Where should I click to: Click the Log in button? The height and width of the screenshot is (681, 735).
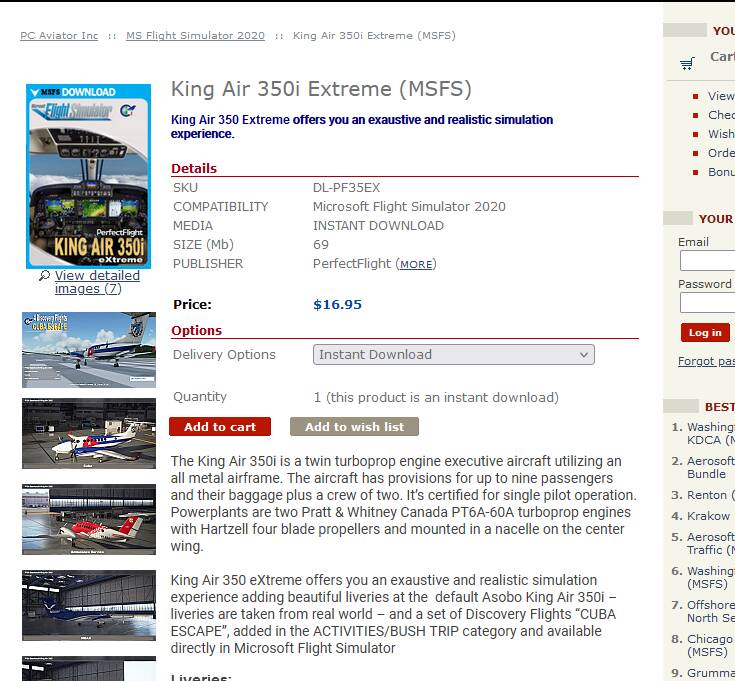click(x=705, y=333)
